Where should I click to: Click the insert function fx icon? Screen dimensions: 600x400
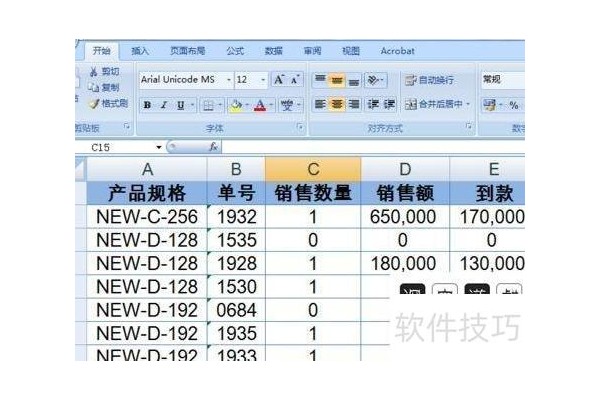point(214,147)
